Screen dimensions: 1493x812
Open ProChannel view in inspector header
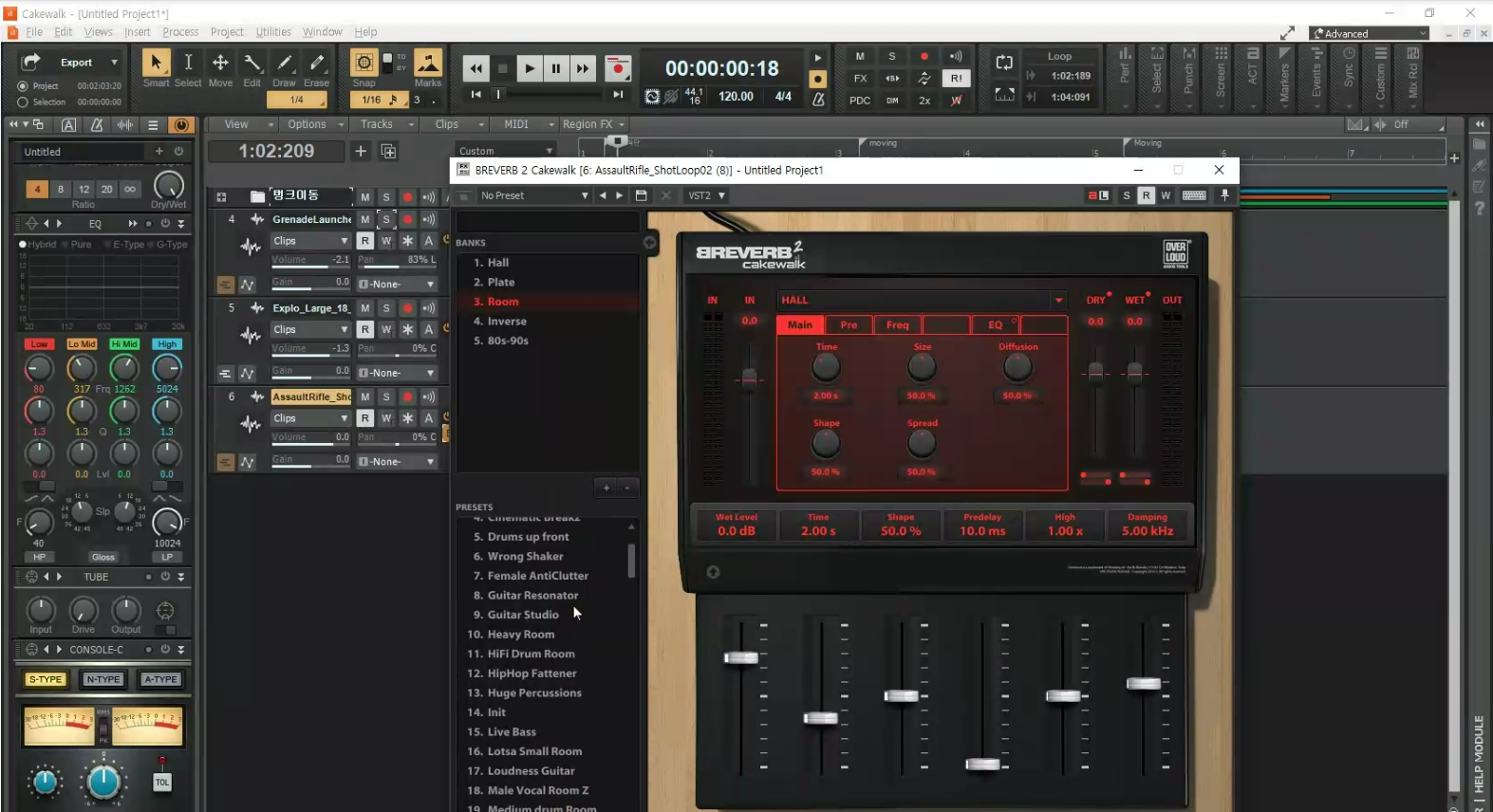tap(180, 124)
